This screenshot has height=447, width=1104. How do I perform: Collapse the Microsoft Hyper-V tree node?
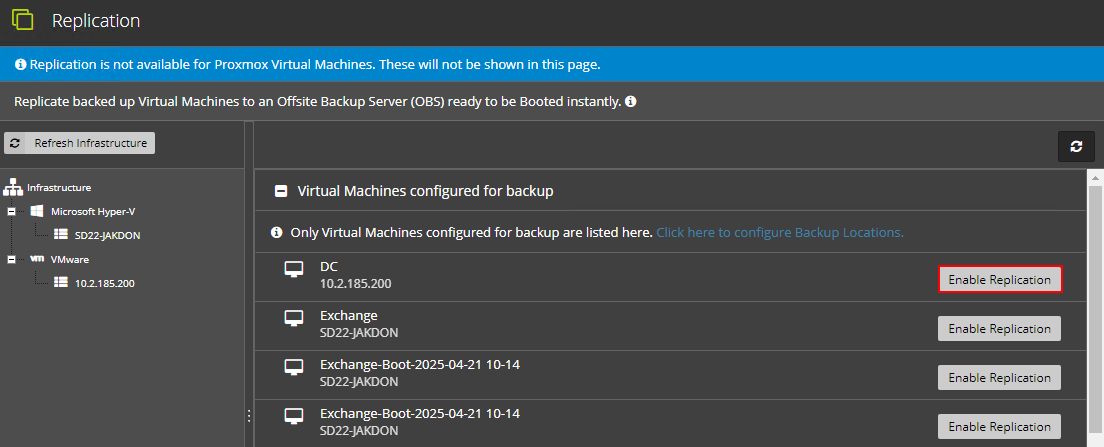click(11, 212)
